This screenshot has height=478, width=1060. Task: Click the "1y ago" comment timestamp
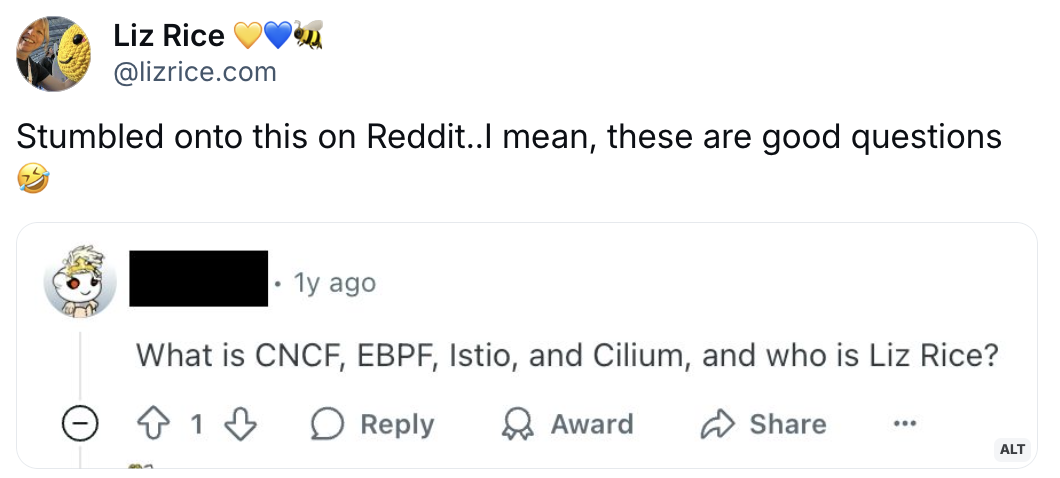[x=335, y=284]
